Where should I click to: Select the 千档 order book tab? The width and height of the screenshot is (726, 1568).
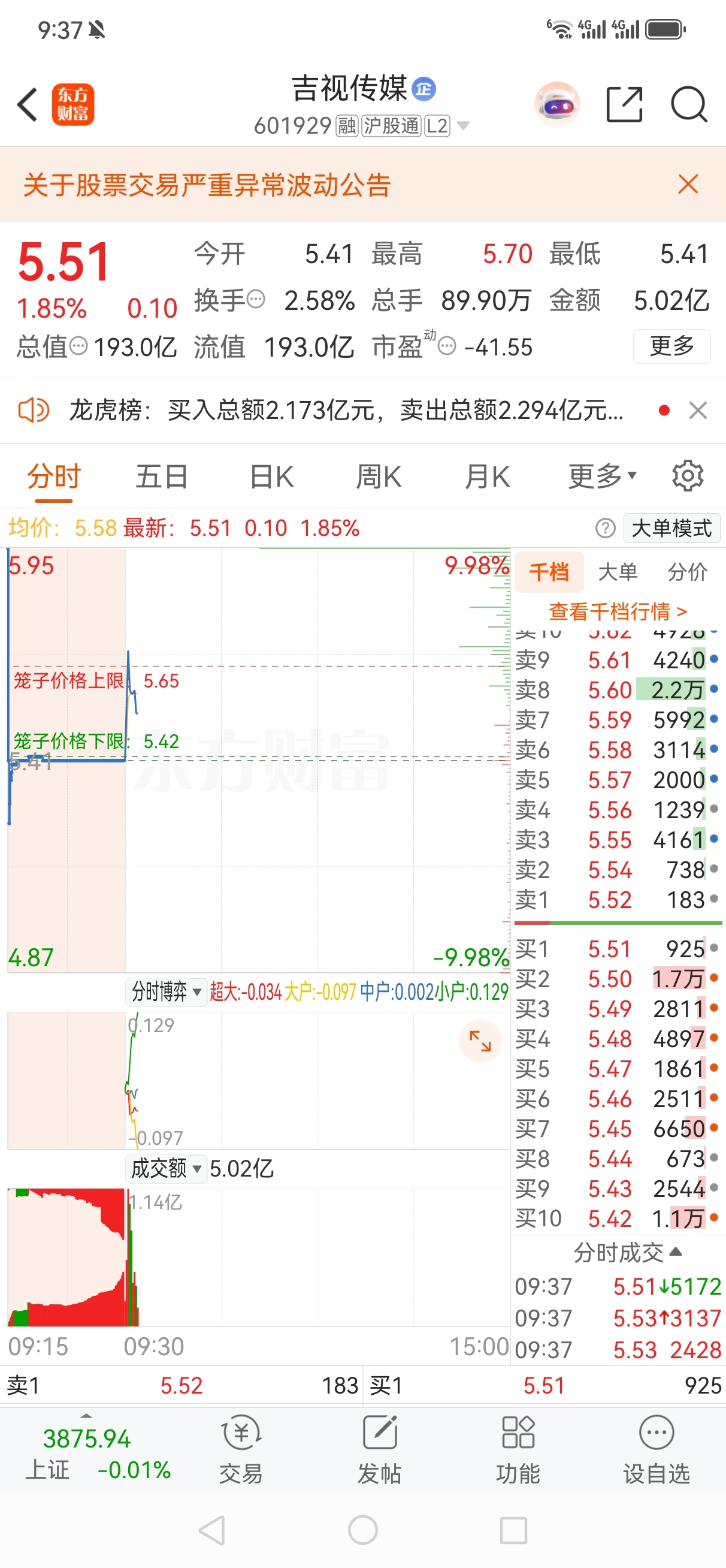(x=549, y=572)
